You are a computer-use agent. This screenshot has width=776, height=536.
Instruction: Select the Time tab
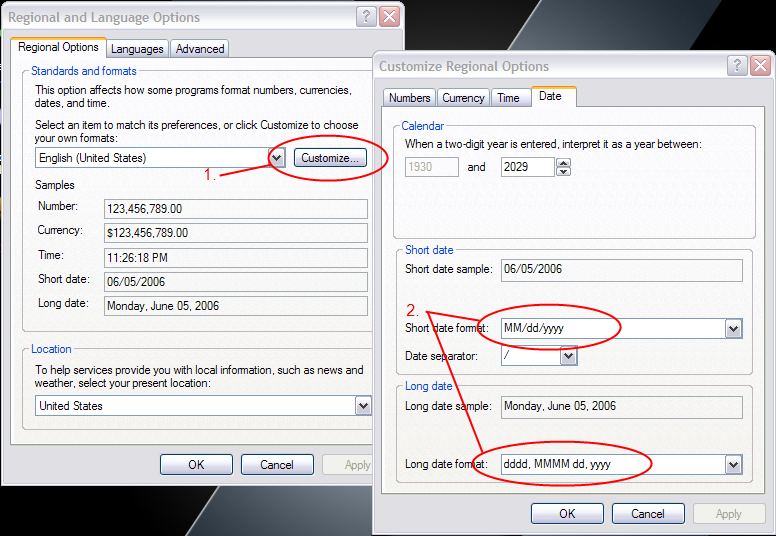click(508, 98)
